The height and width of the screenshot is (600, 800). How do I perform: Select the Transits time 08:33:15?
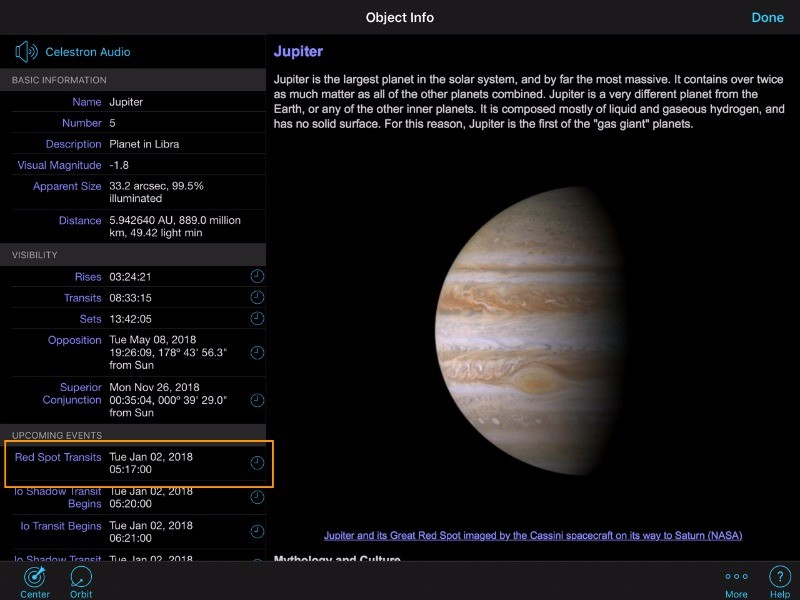[130, 297]
